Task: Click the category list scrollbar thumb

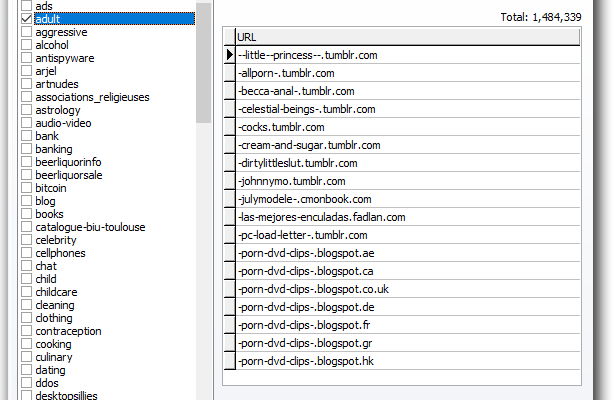Action: [204, 63]
